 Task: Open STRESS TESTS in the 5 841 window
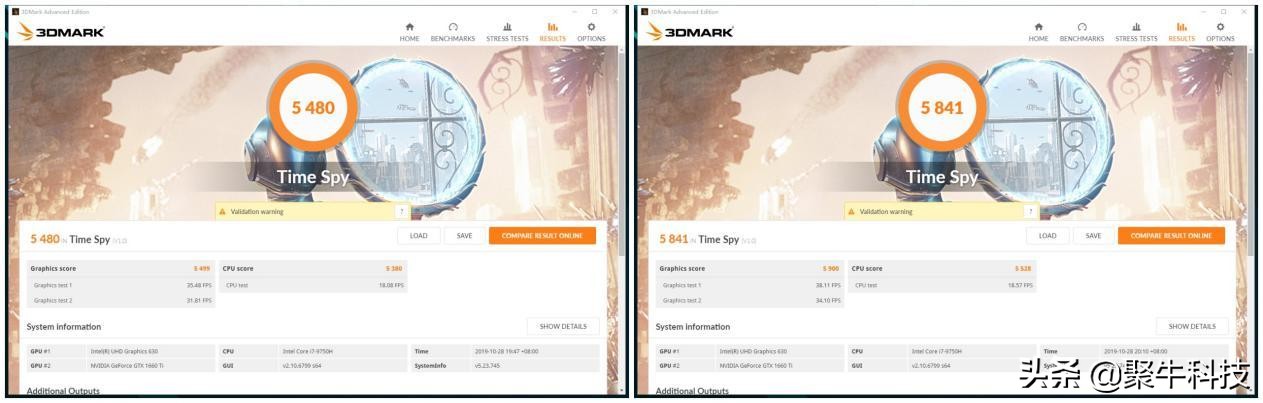pyautogui.click(x=1136, y=32)
